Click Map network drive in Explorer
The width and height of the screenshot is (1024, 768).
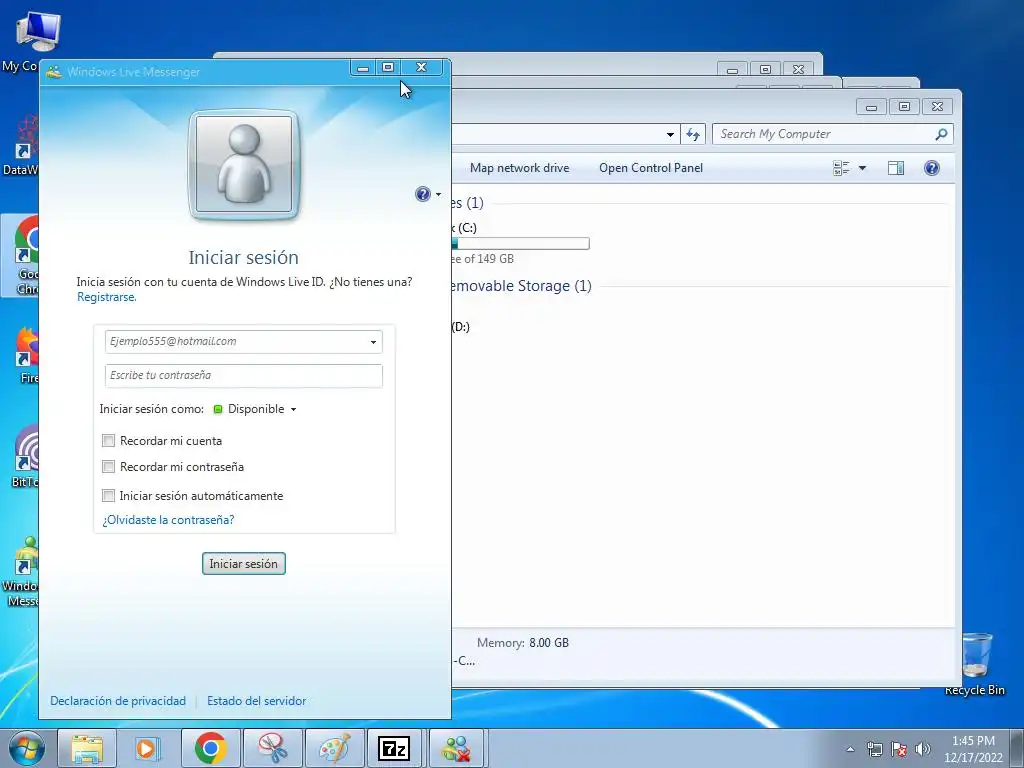click(519, 168)
